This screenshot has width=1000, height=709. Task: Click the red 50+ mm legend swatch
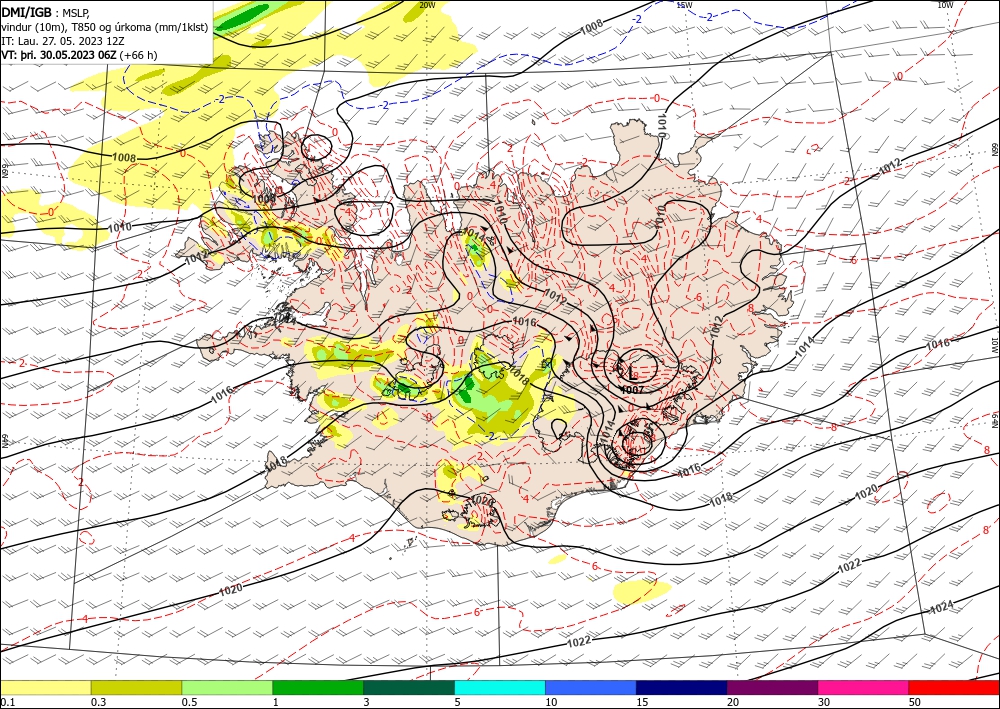pyautogui.click(x=954, y=687)
